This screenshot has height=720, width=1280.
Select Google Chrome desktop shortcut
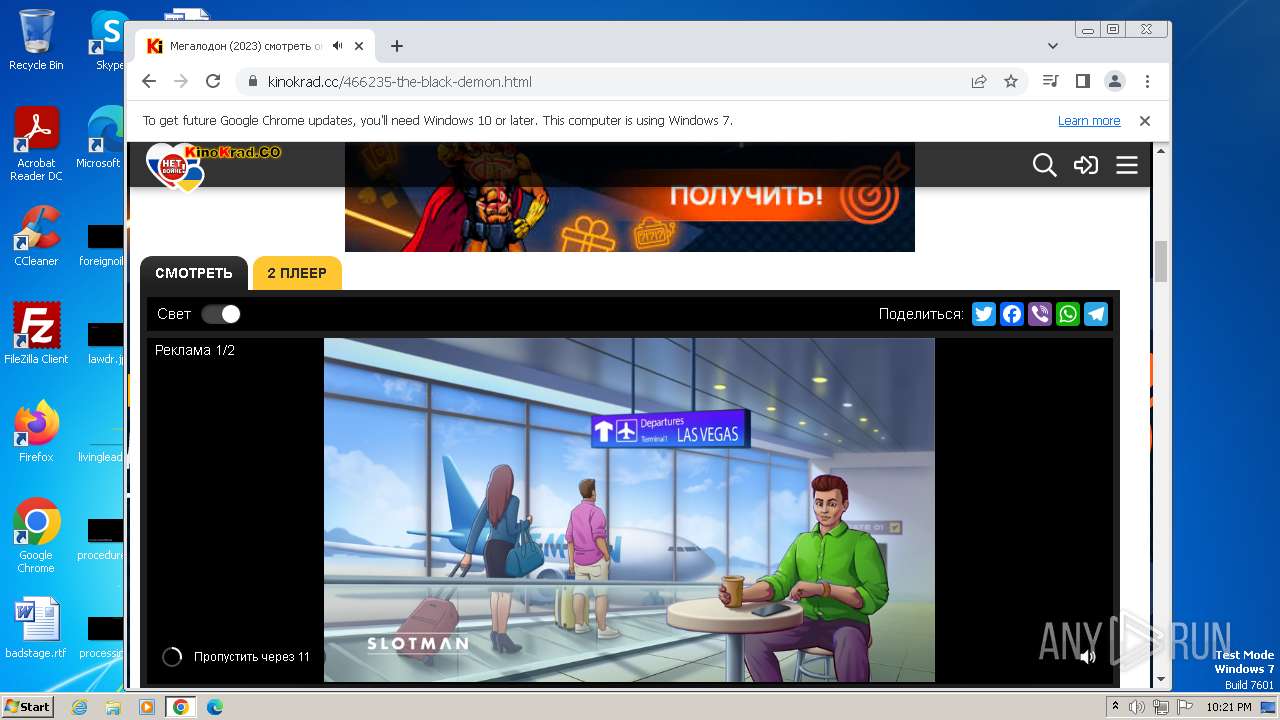click(x=36, y=536)
